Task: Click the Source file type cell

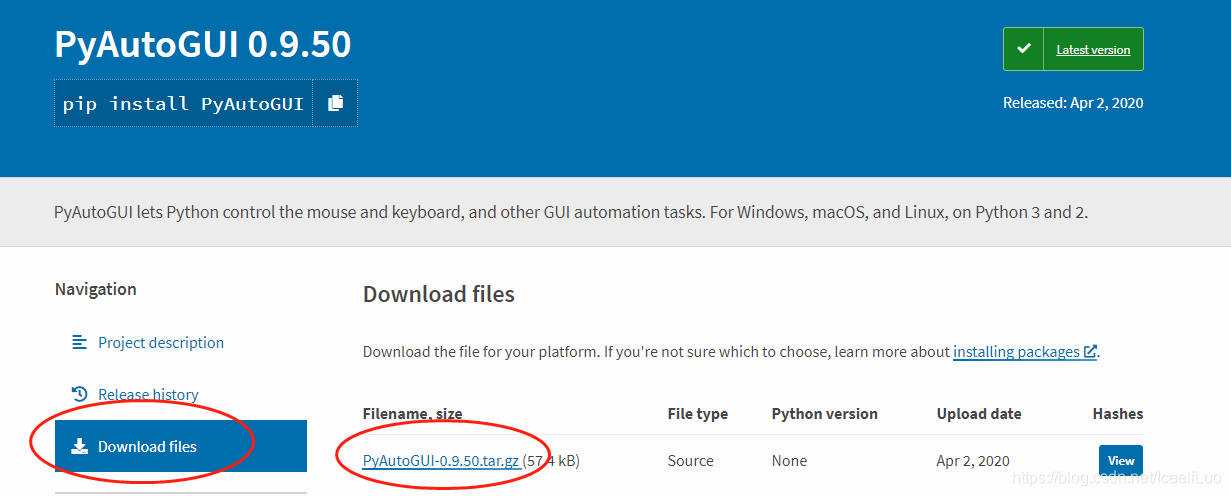Action: 691,461
